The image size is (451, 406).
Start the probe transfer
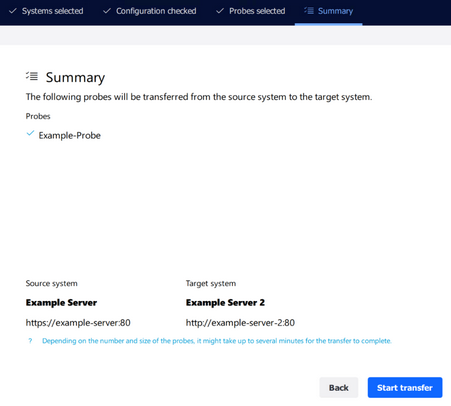click(x=405, y=387)
